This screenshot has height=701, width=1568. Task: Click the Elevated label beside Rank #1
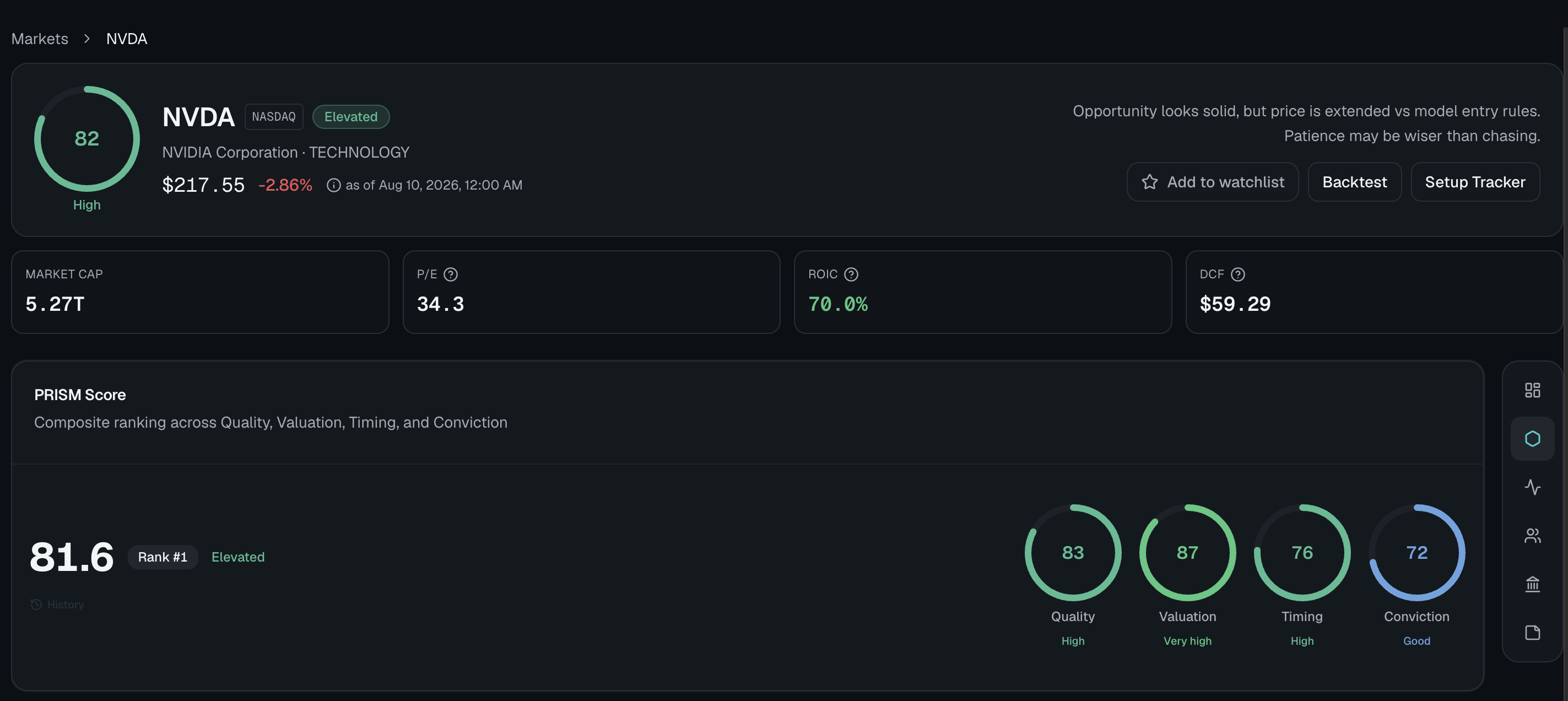point(238,557)
